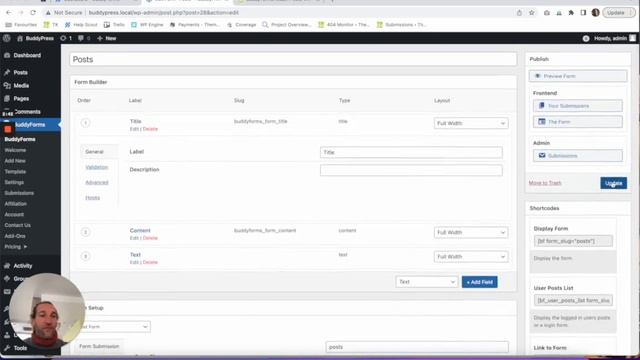The width and height of the screenshot is (640, 360).
Task: Click the input containing posts
Action: [x=417, y=347]
